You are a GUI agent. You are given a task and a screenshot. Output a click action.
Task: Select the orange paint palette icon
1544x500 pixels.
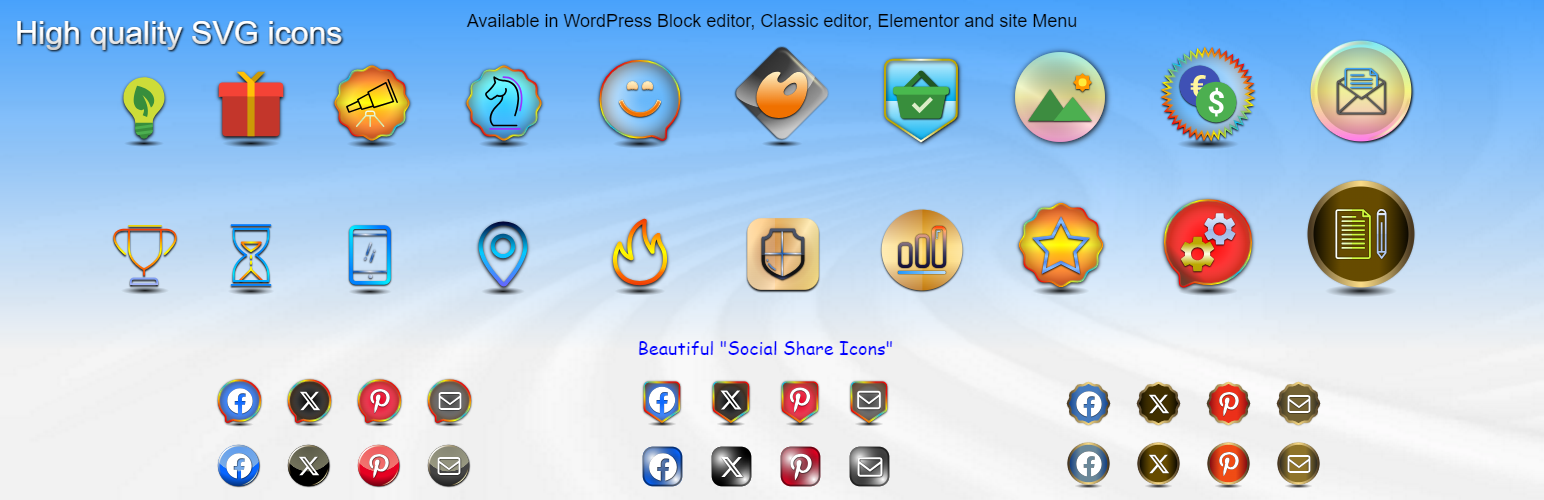[x=780, y=95]
